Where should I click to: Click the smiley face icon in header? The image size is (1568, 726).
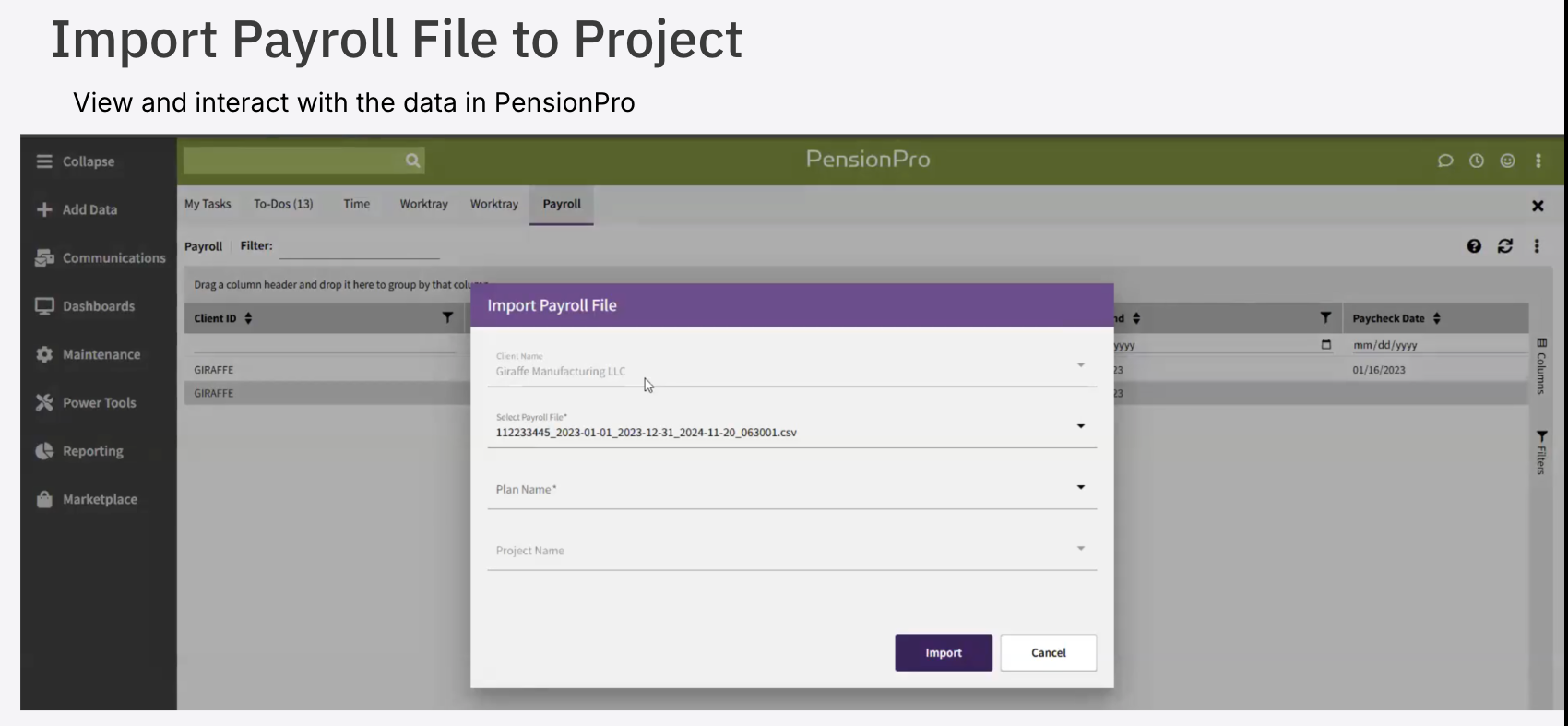1508,161
